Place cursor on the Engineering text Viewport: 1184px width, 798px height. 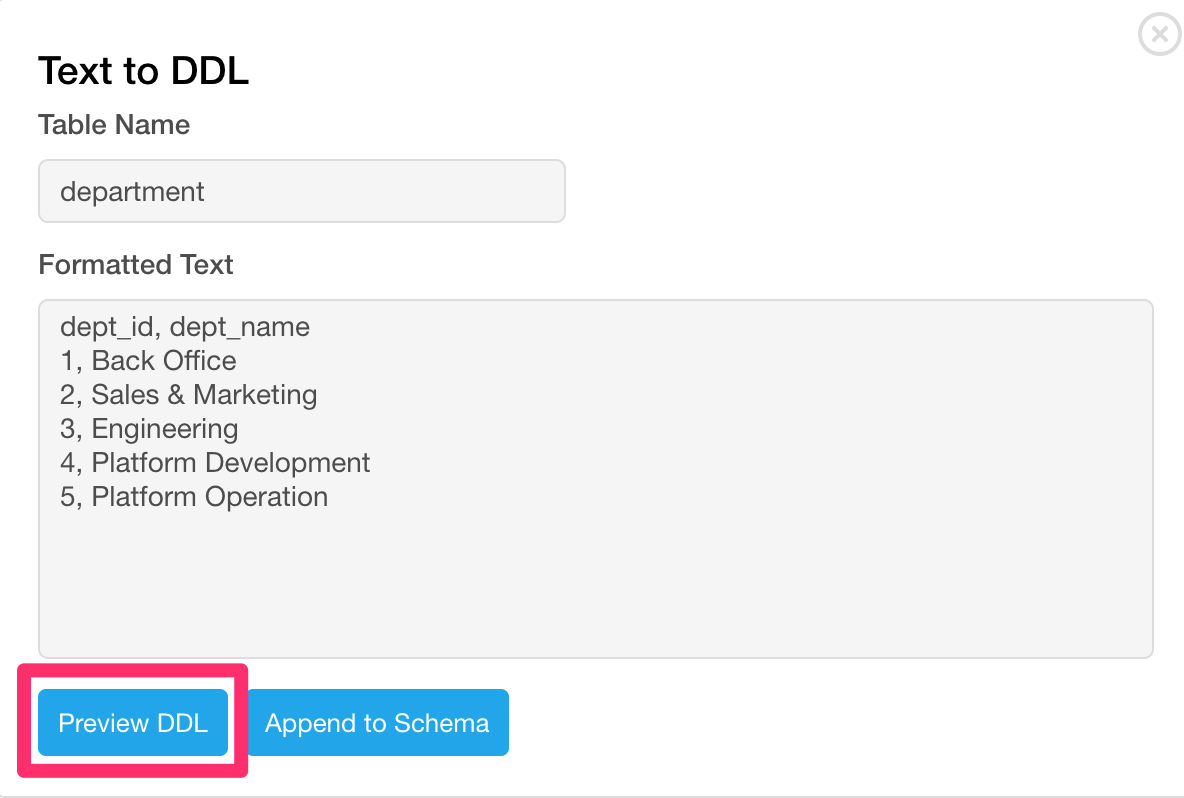(x=165, y=429)
